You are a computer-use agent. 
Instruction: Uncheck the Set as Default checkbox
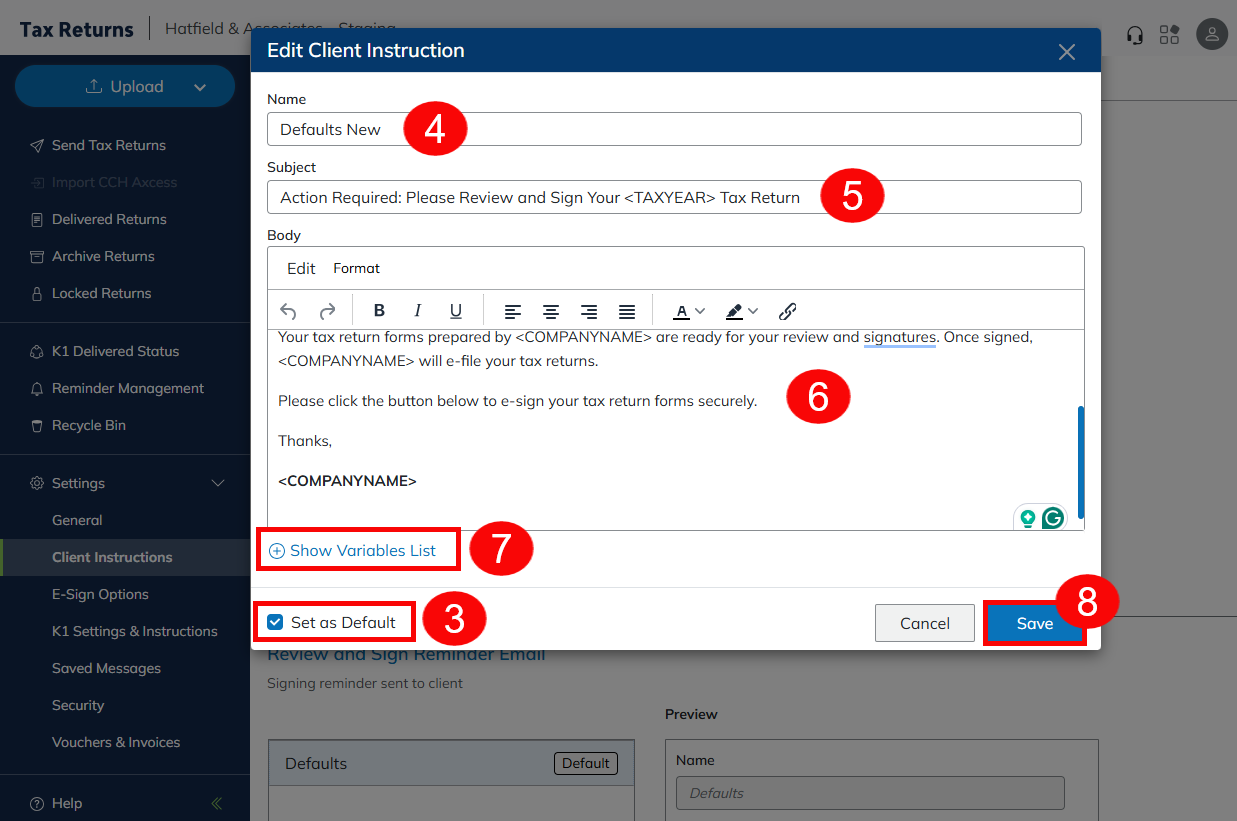[x=276, y=622]
